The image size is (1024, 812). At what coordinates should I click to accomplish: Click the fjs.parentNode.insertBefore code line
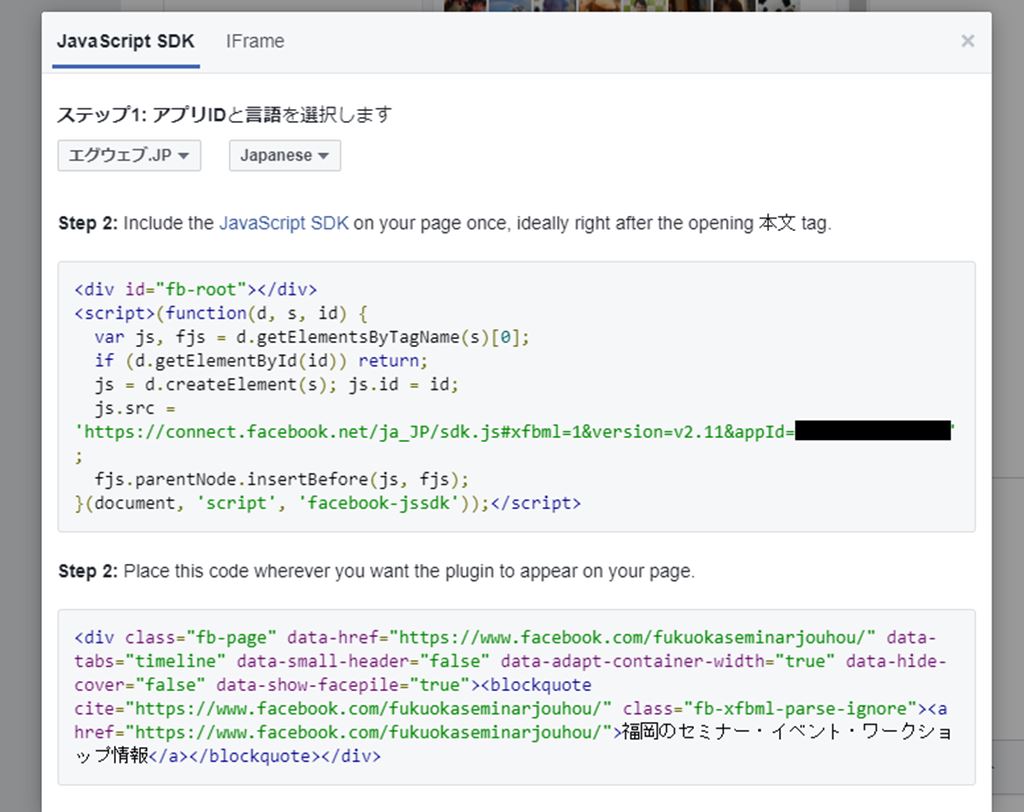pyautogui.click(x=281, y=479)
